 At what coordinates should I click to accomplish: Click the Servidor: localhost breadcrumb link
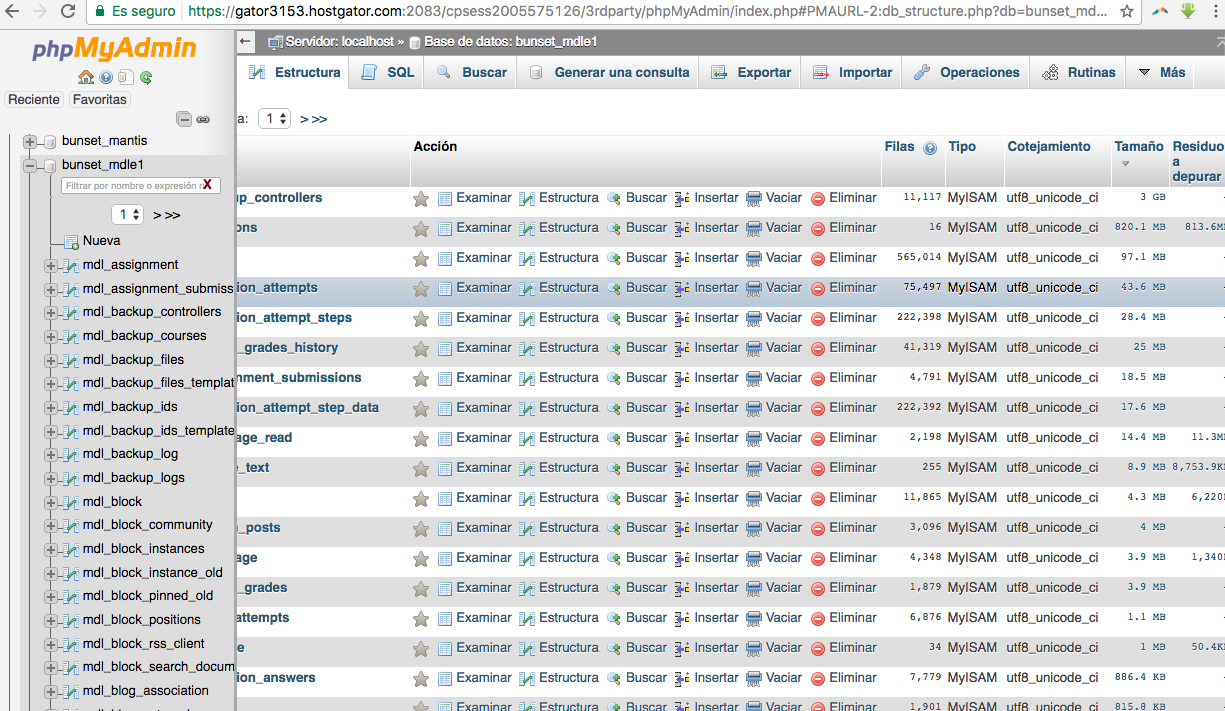[339, 42]
